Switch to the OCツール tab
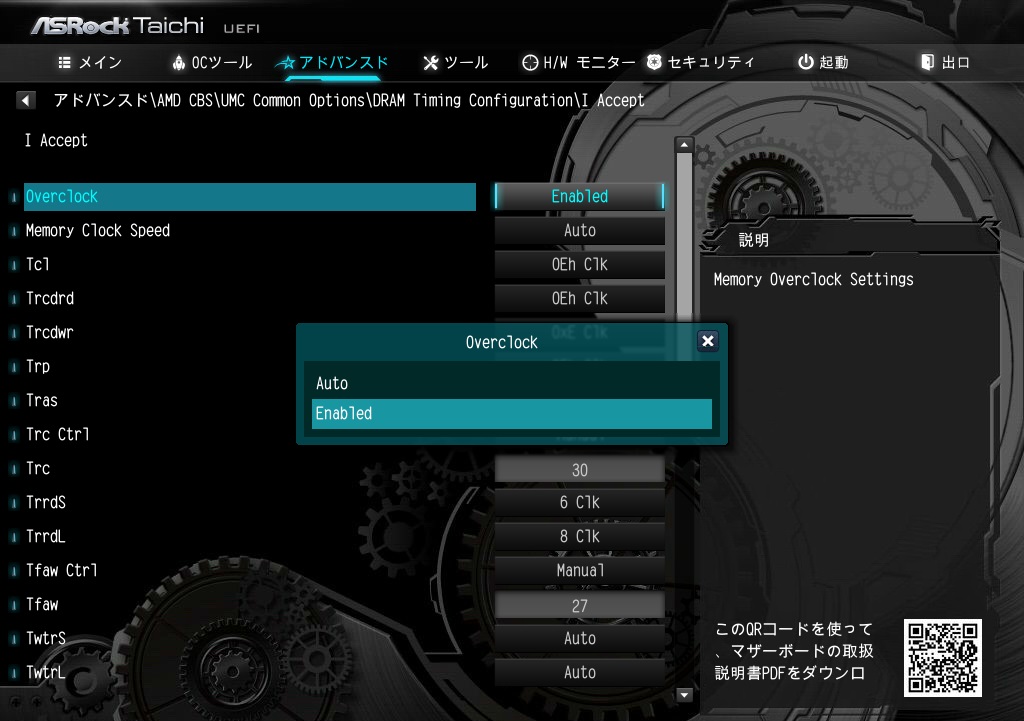The image size is (1024, 721). coord(212,62)
